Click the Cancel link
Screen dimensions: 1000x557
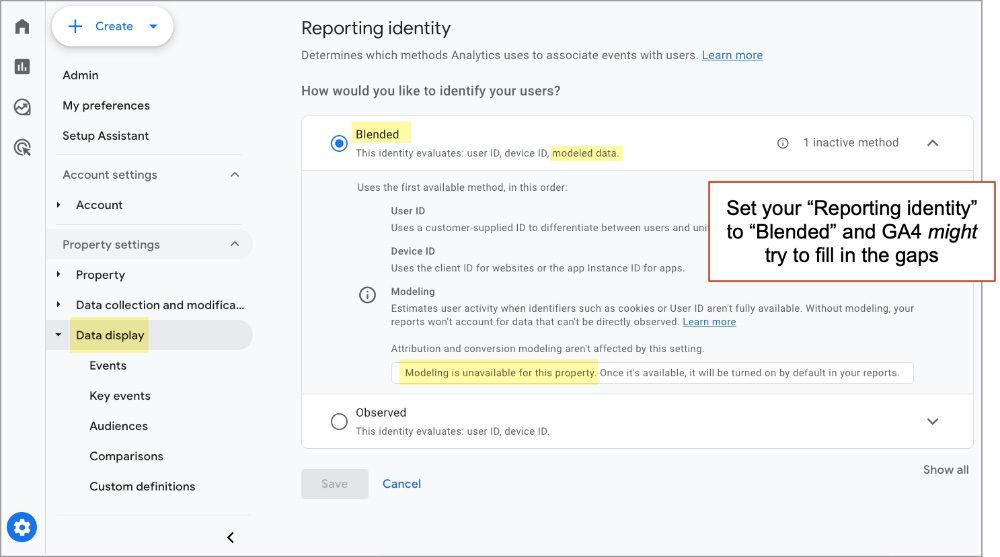click(x=402, y=484)
